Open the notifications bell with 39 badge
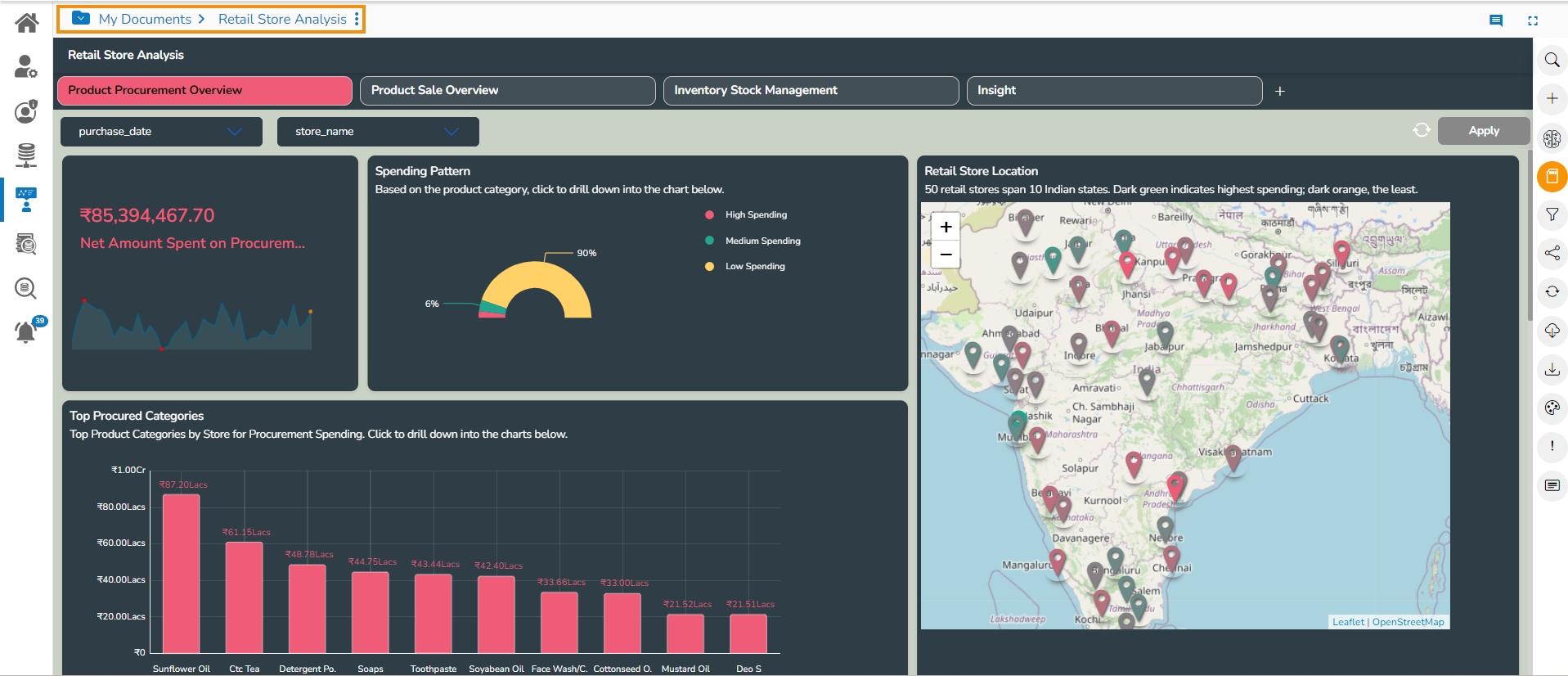1568x676 pixels. (26, 331)
